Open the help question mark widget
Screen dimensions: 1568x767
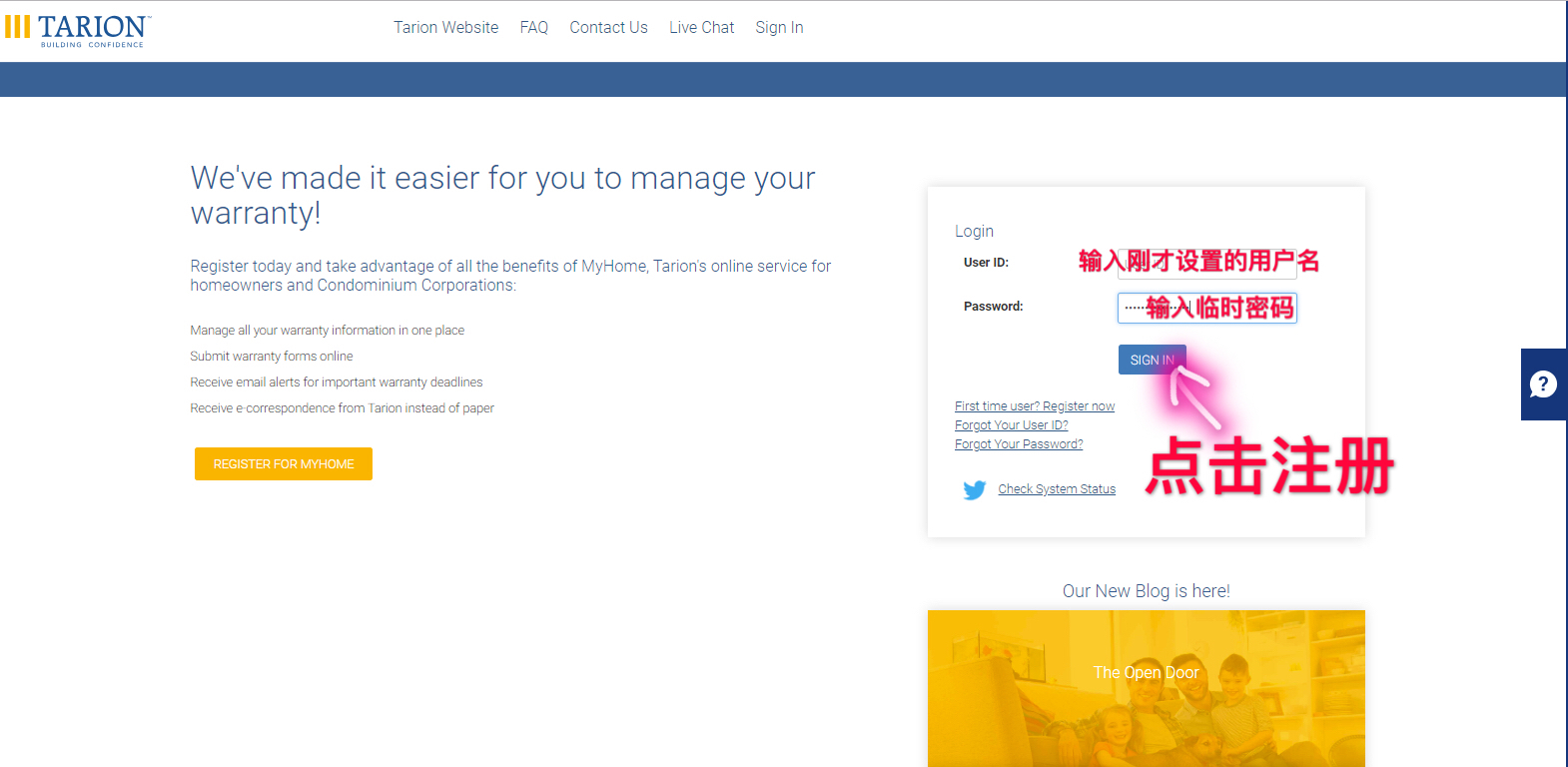[x=1543, y=384]
